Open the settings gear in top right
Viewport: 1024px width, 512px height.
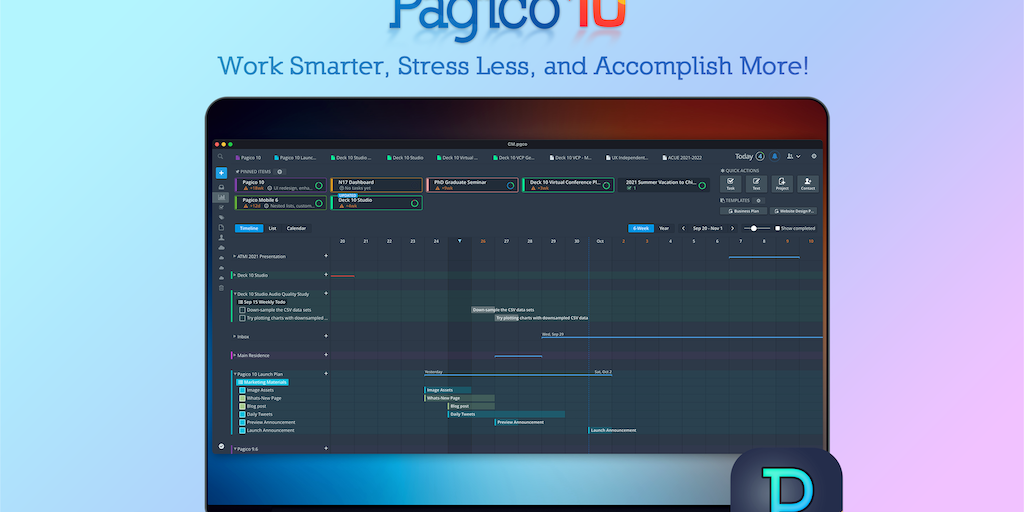click(x=814, y=157)
